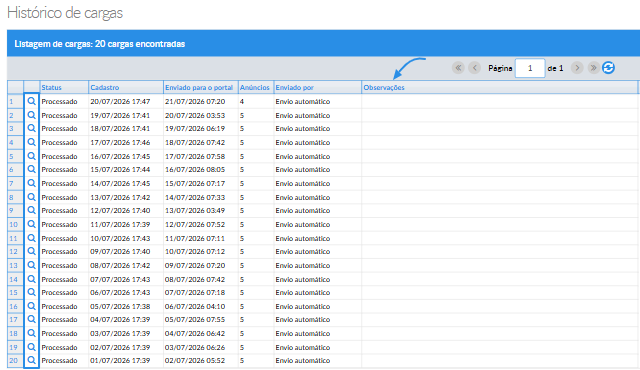
Task: Open details of load registered 13/07/2026 17:42
Action: click(x=31, y=197)
